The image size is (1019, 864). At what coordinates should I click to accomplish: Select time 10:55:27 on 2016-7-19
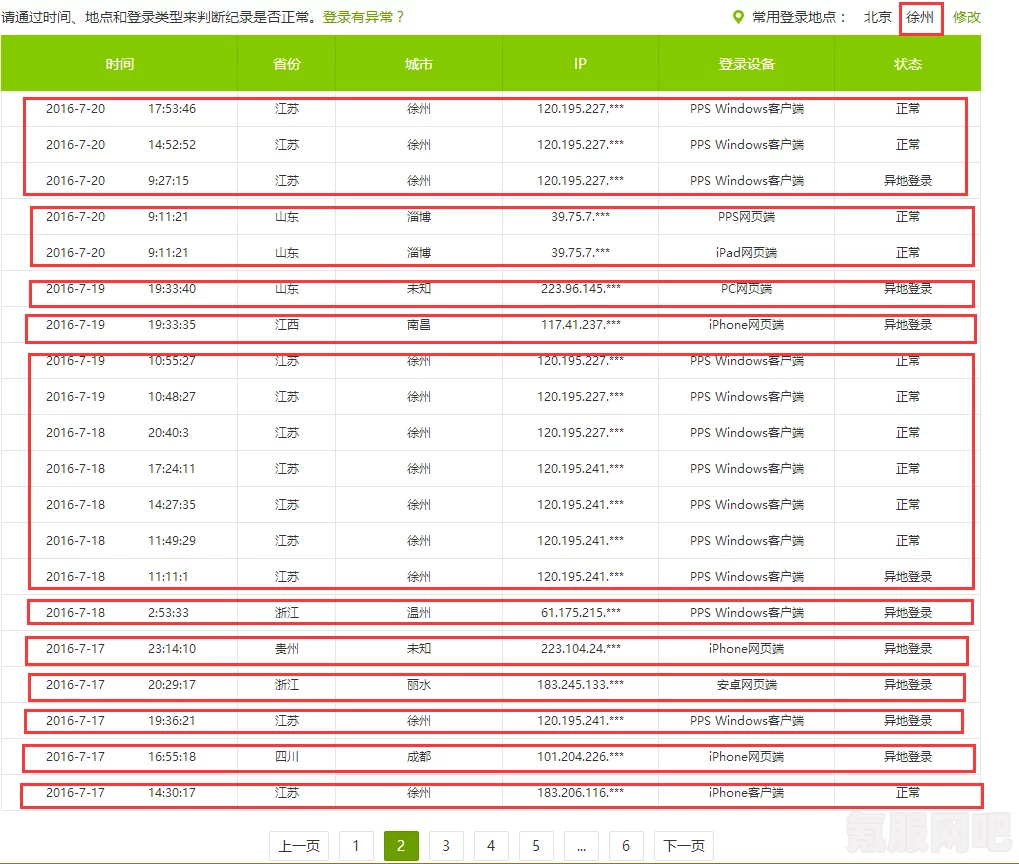click(172, 361)
